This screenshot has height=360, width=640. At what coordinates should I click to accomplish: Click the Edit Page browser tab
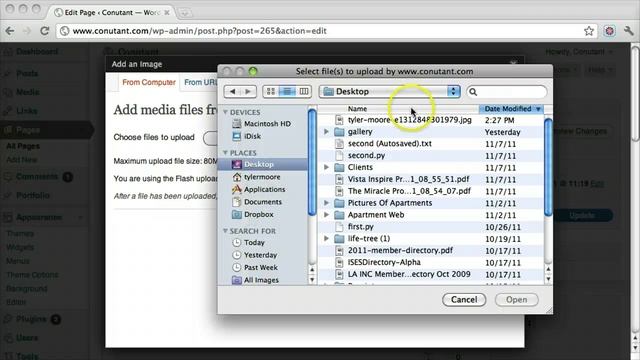coord(111,13)
